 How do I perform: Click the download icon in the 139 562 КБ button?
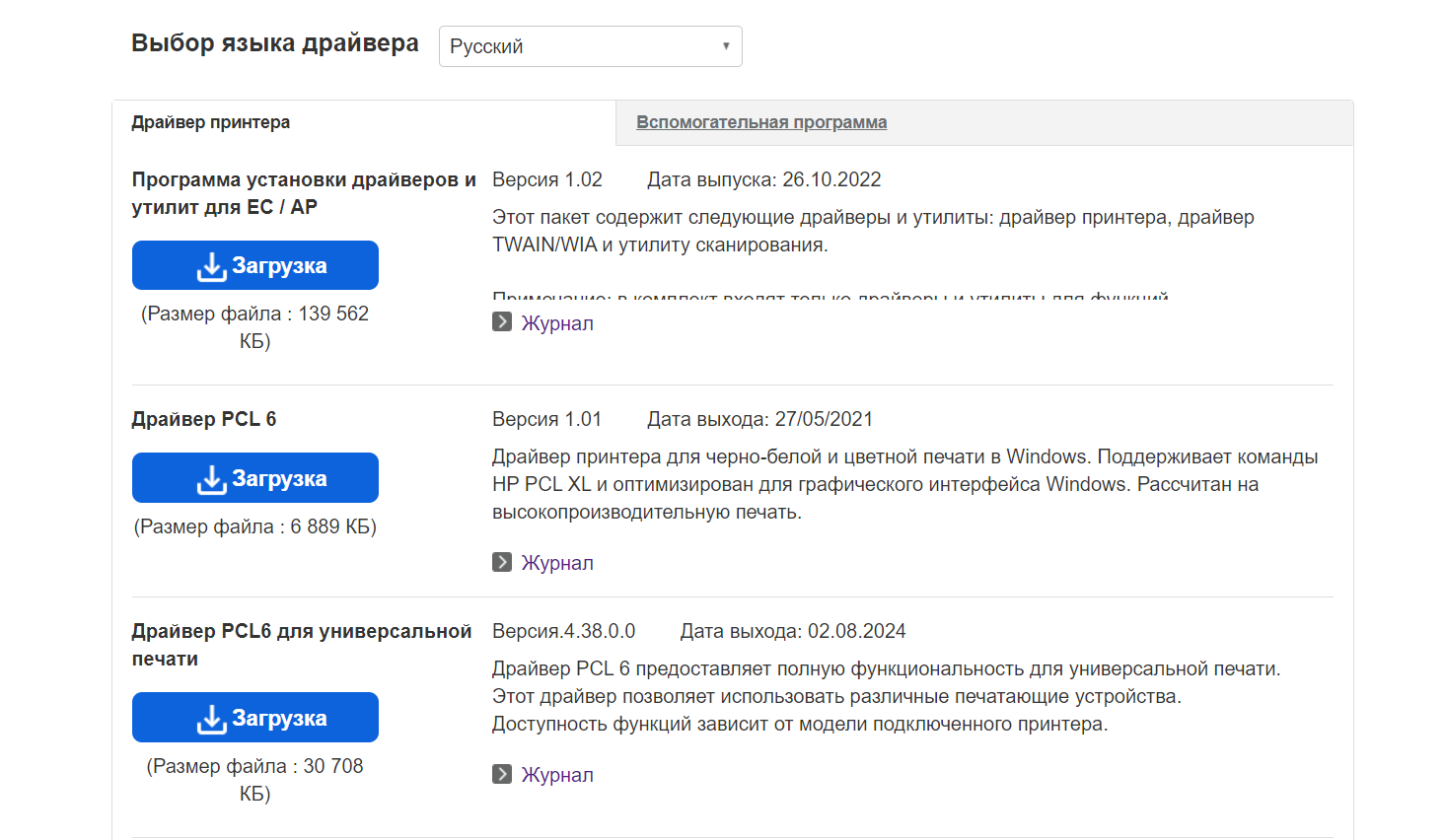click(211, 266)
